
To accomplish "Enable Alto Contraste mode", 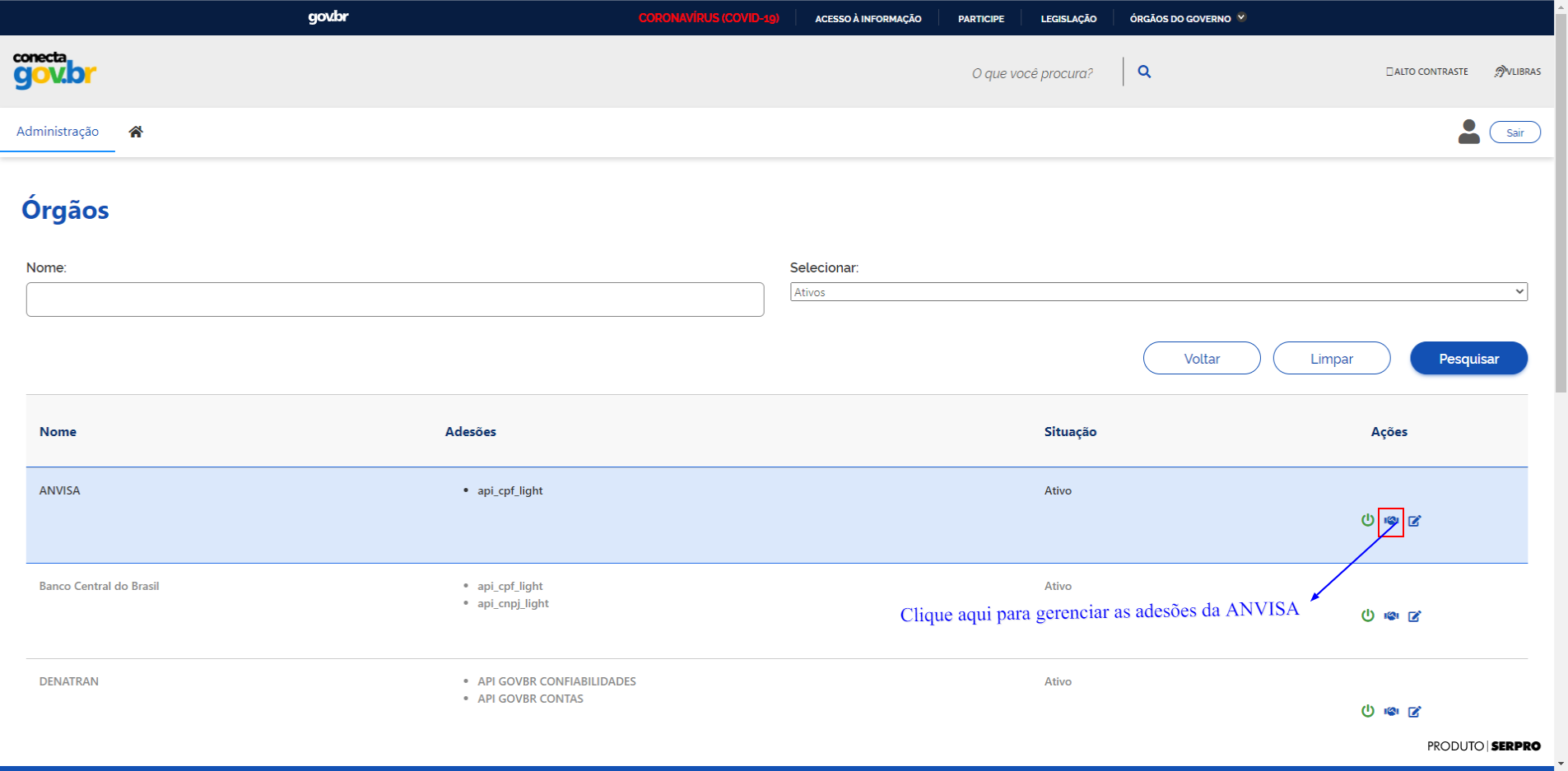I will click(x=1427, y=72).
